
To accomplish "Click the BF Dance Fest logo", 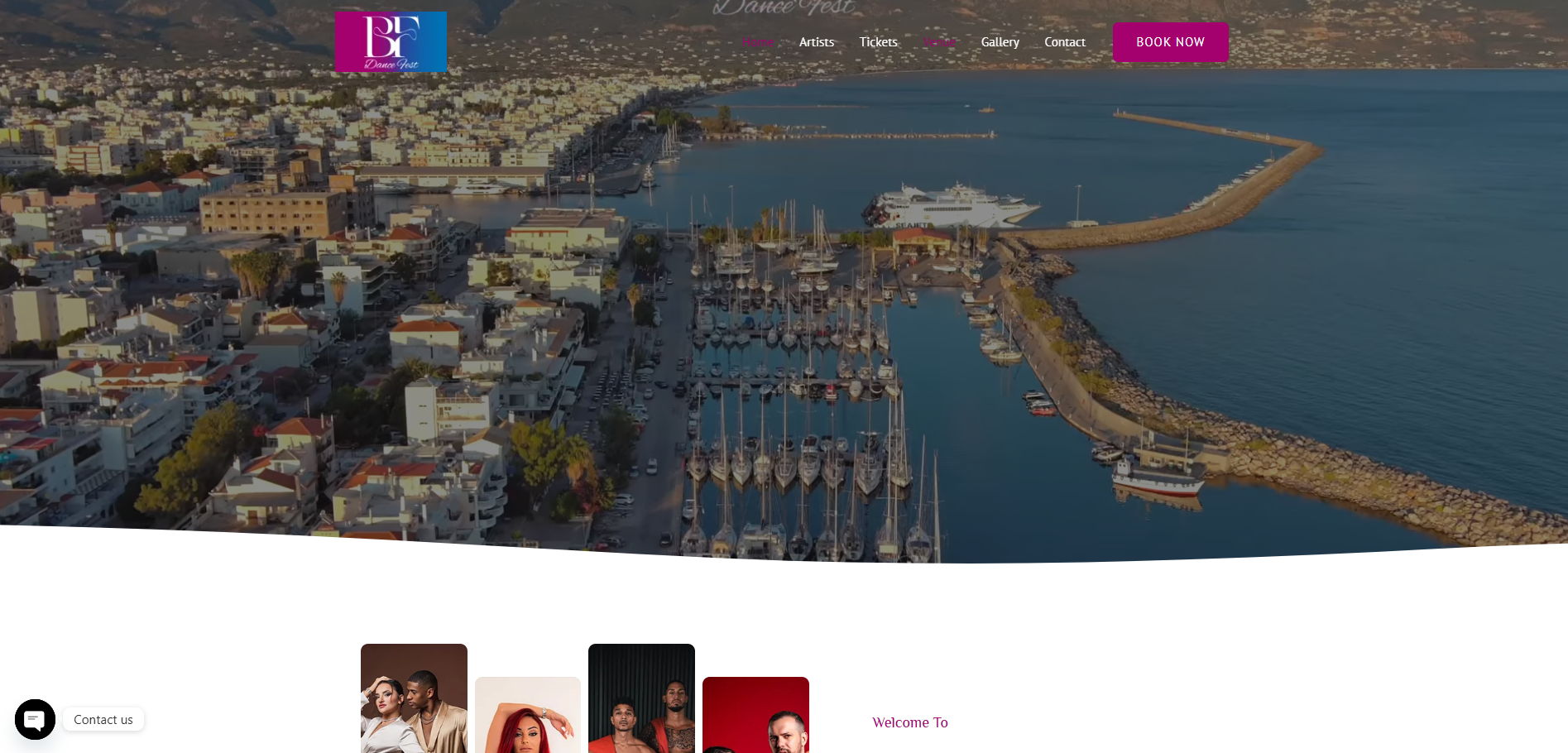I will pos(391,41).
